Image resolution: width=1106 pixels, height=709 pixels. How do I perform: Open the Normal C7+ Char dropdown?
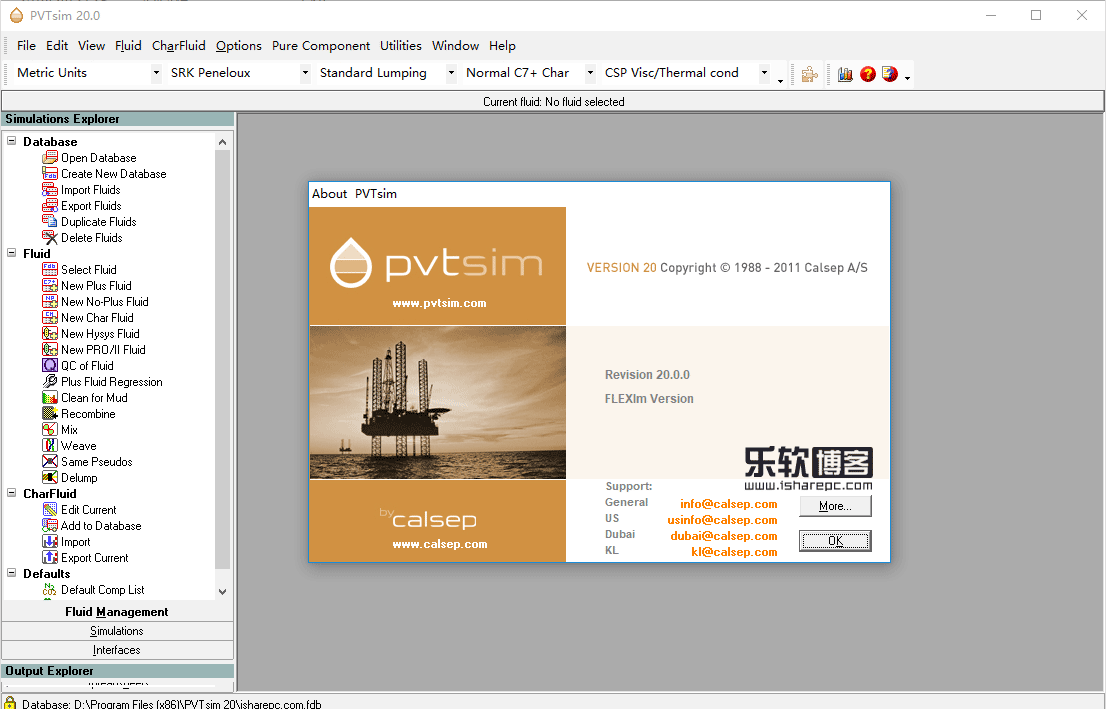590,73
